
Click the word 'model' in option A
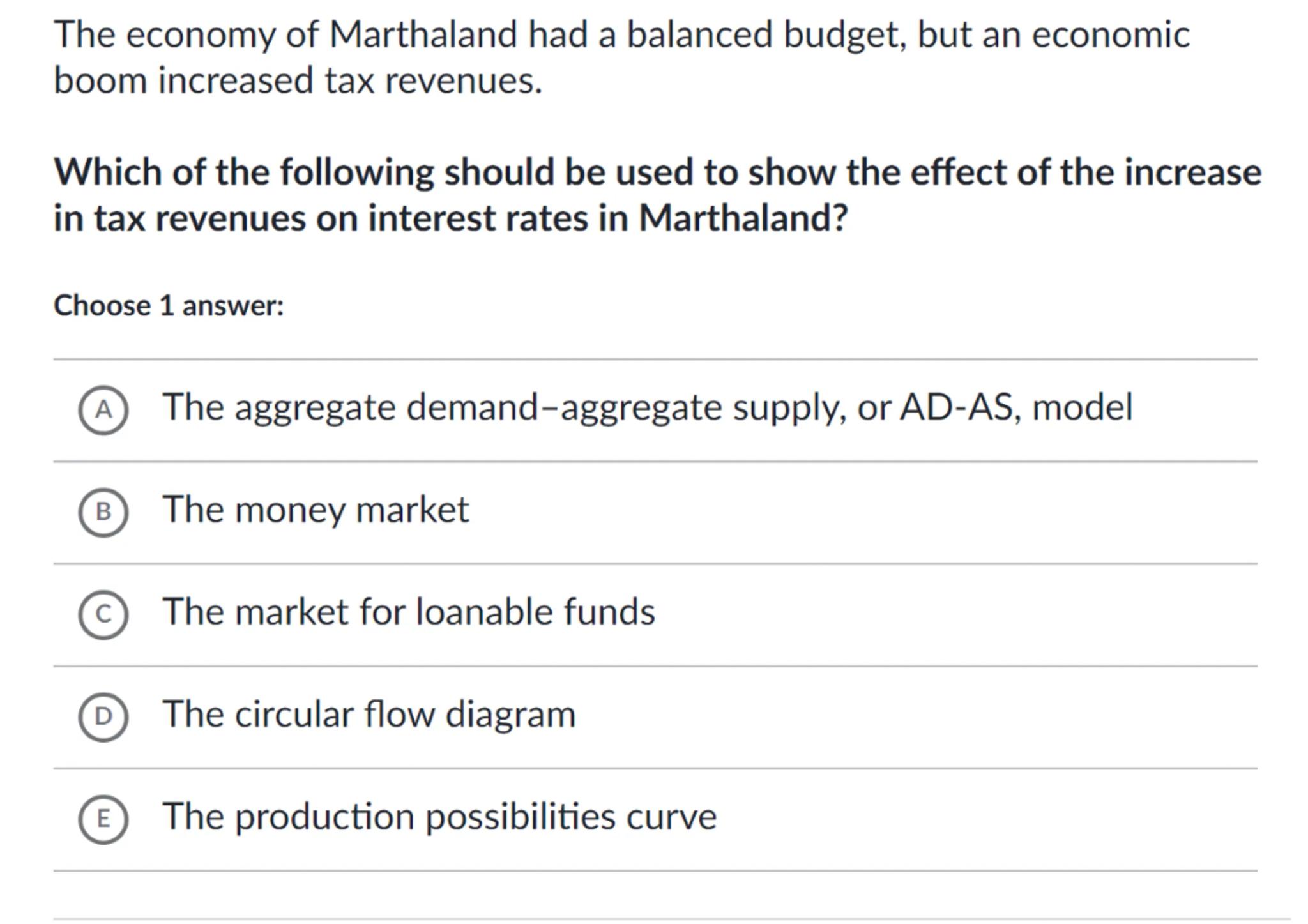[x=1082, y=407]
